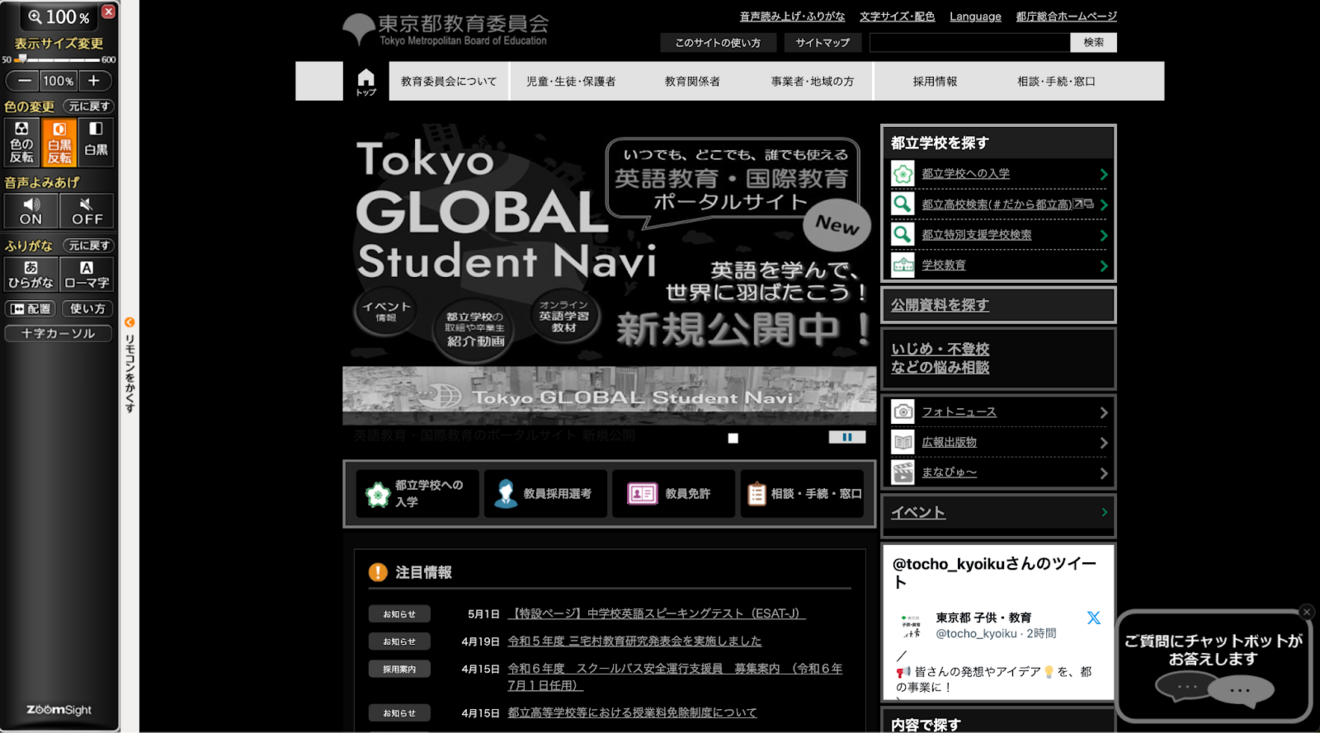
Task: Click the Tokyo Metropolitan Board of Education logo
Action: pos(446,29)
